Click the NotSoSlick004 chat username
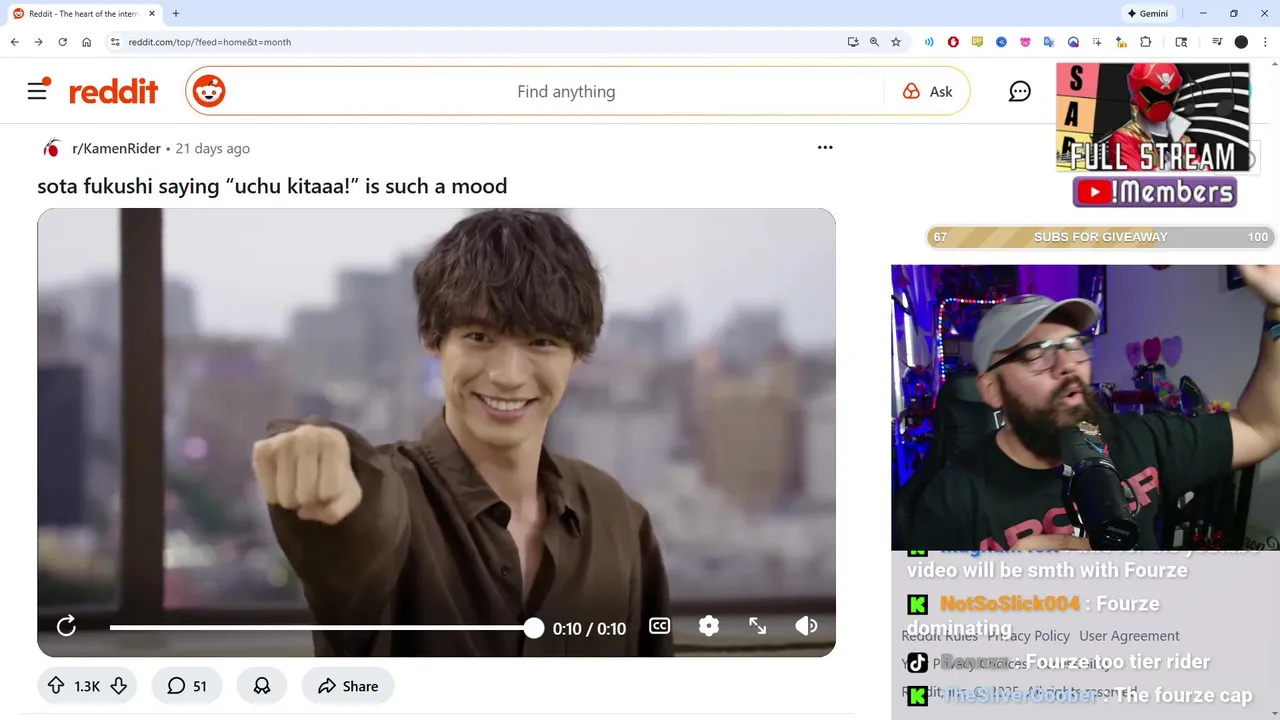Viewport: 1280px width, 720px height. pos(1010,604)
